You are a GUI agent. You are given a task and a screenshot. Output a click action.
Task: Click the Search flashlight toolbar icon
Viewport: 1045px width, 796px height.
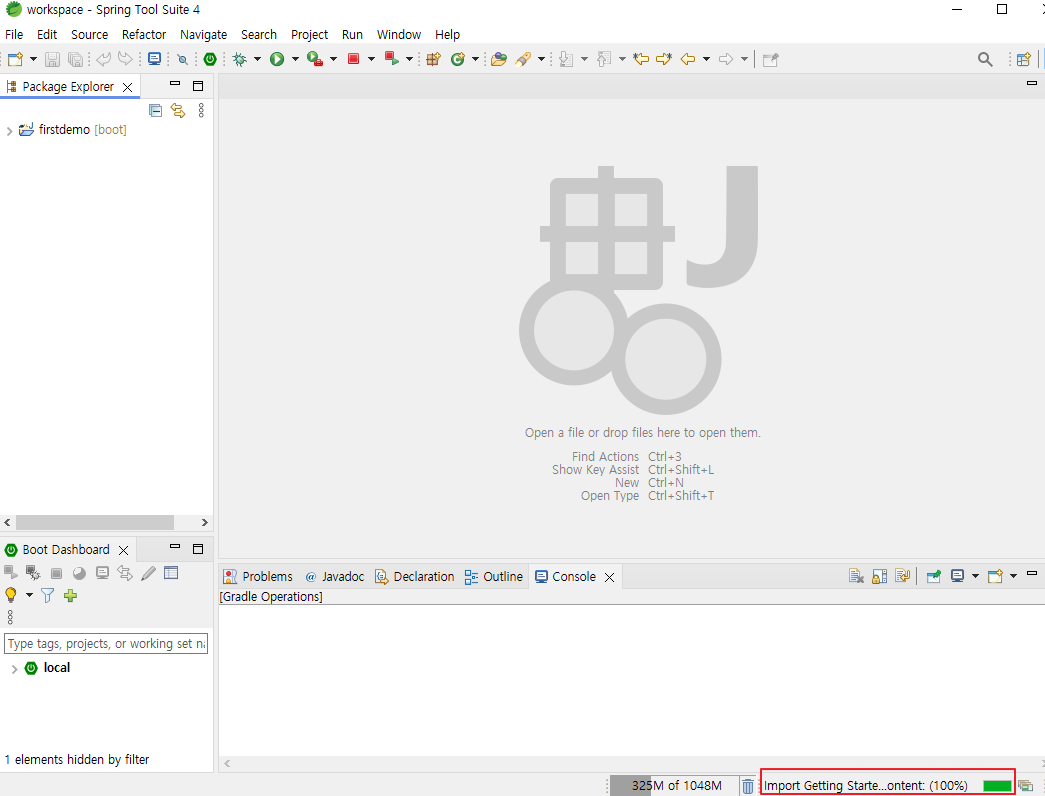click(523, 59)
